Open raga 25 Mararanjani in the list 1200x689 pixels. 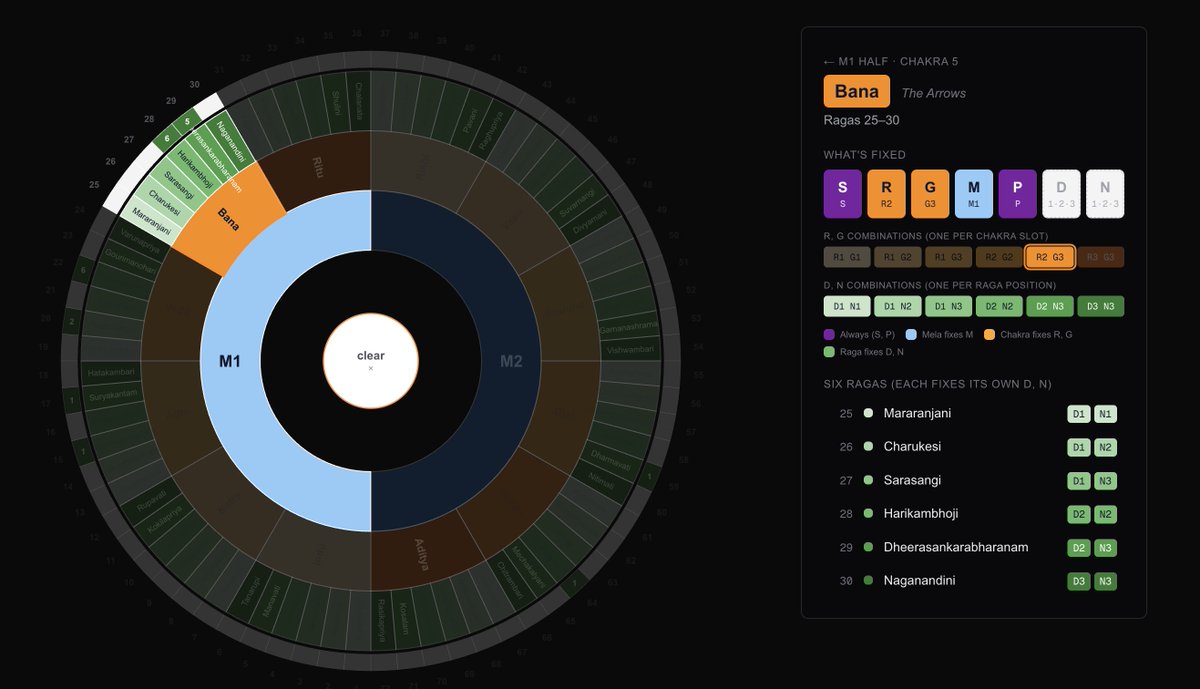(x=974, y=413)
